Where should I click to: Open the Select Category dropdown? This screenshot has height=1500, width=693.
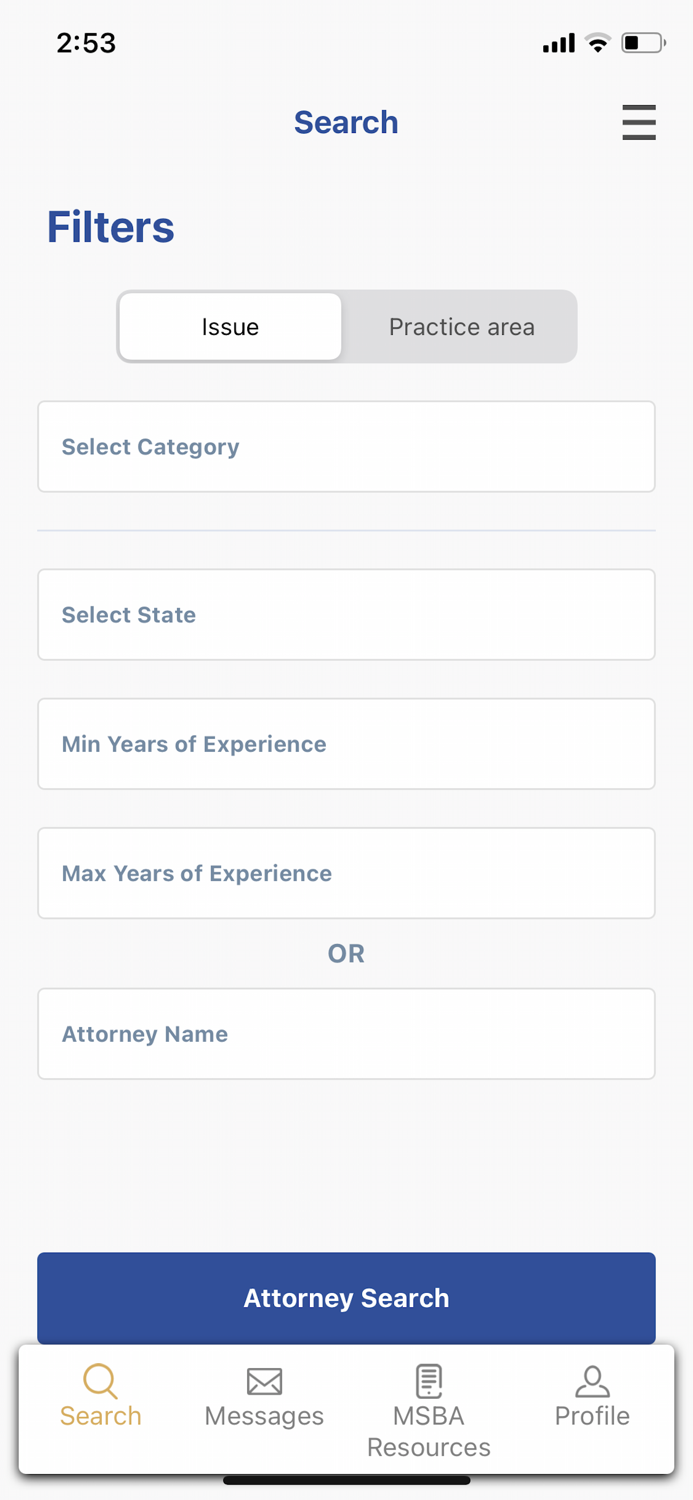(x=346, y=446)
